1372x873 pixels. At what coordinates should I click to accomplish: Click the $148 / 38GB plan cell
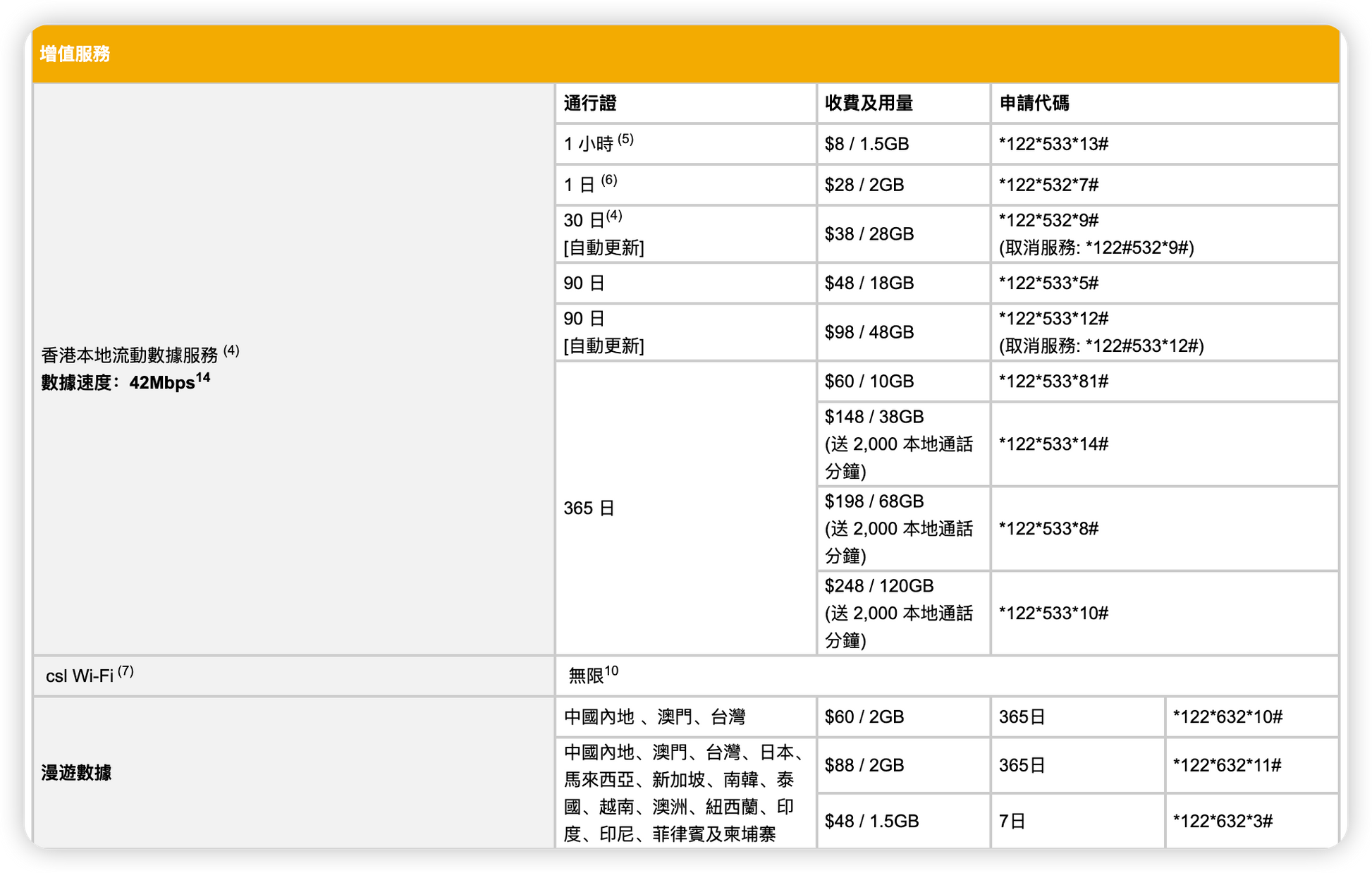click(874, 417)
